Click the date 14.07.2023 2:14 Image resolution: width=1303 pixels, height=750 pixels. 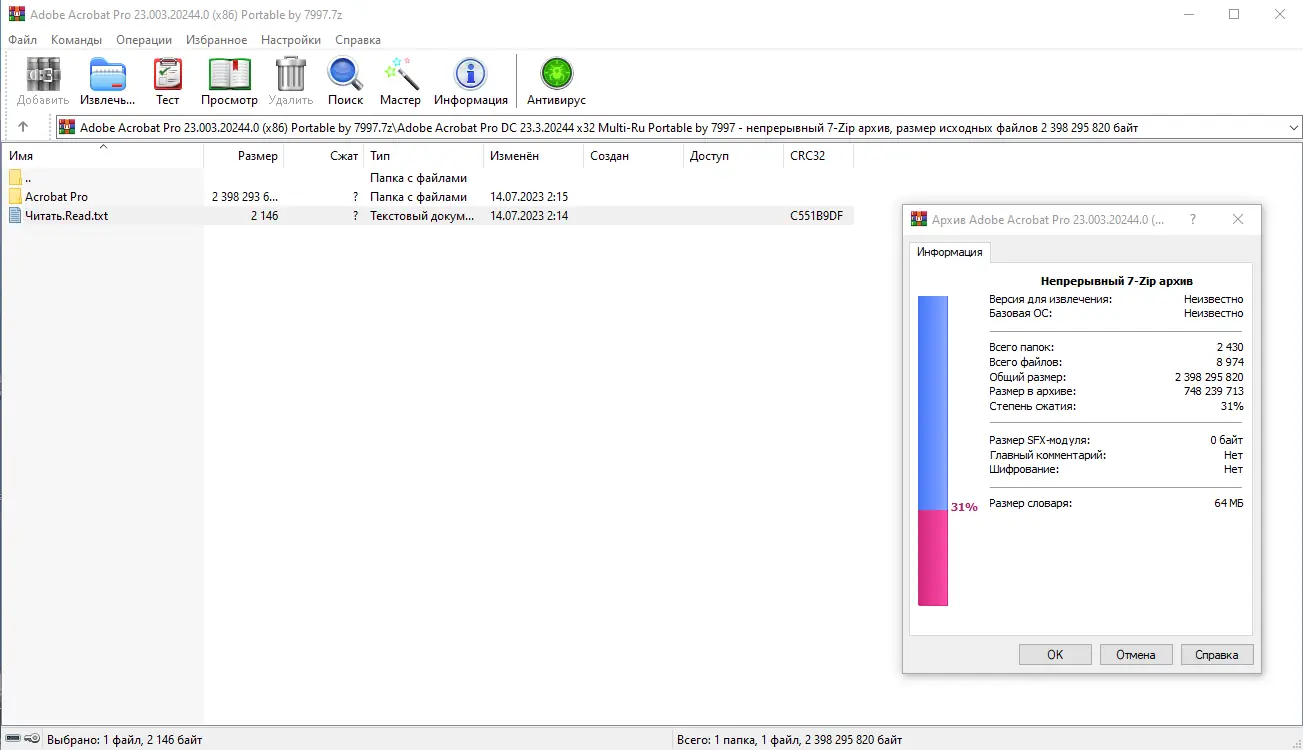529,215
